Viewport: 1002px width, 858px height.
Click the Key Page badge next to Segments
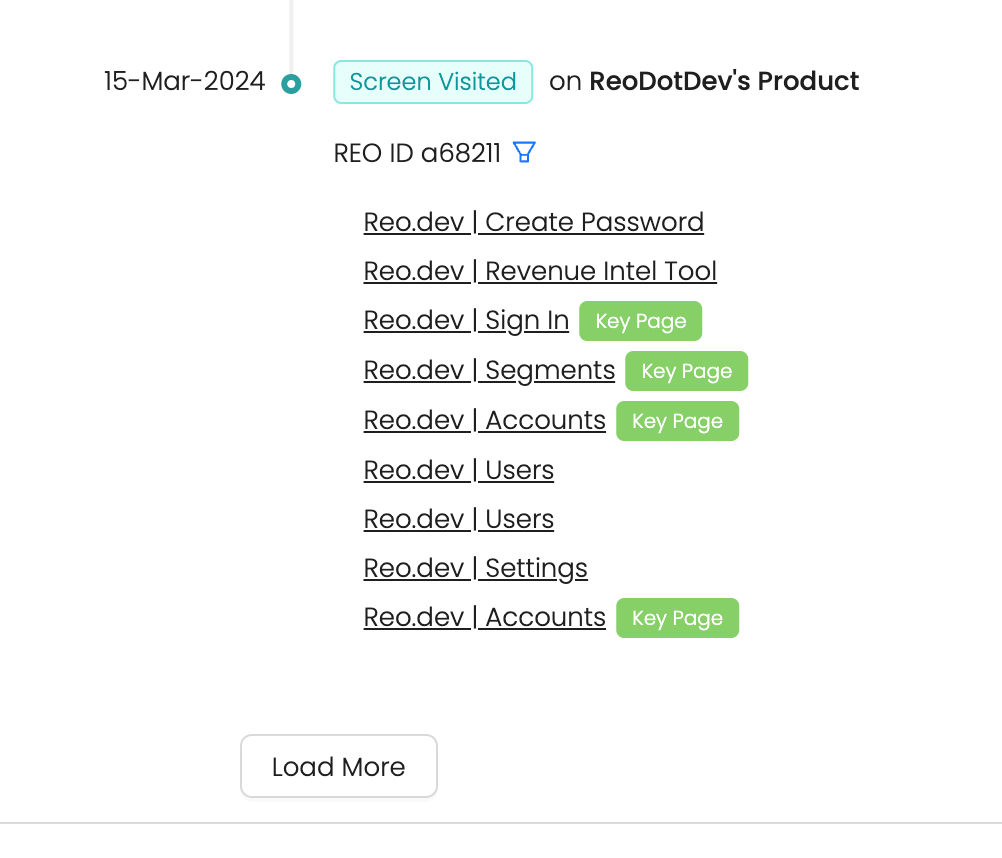(686, 371)
